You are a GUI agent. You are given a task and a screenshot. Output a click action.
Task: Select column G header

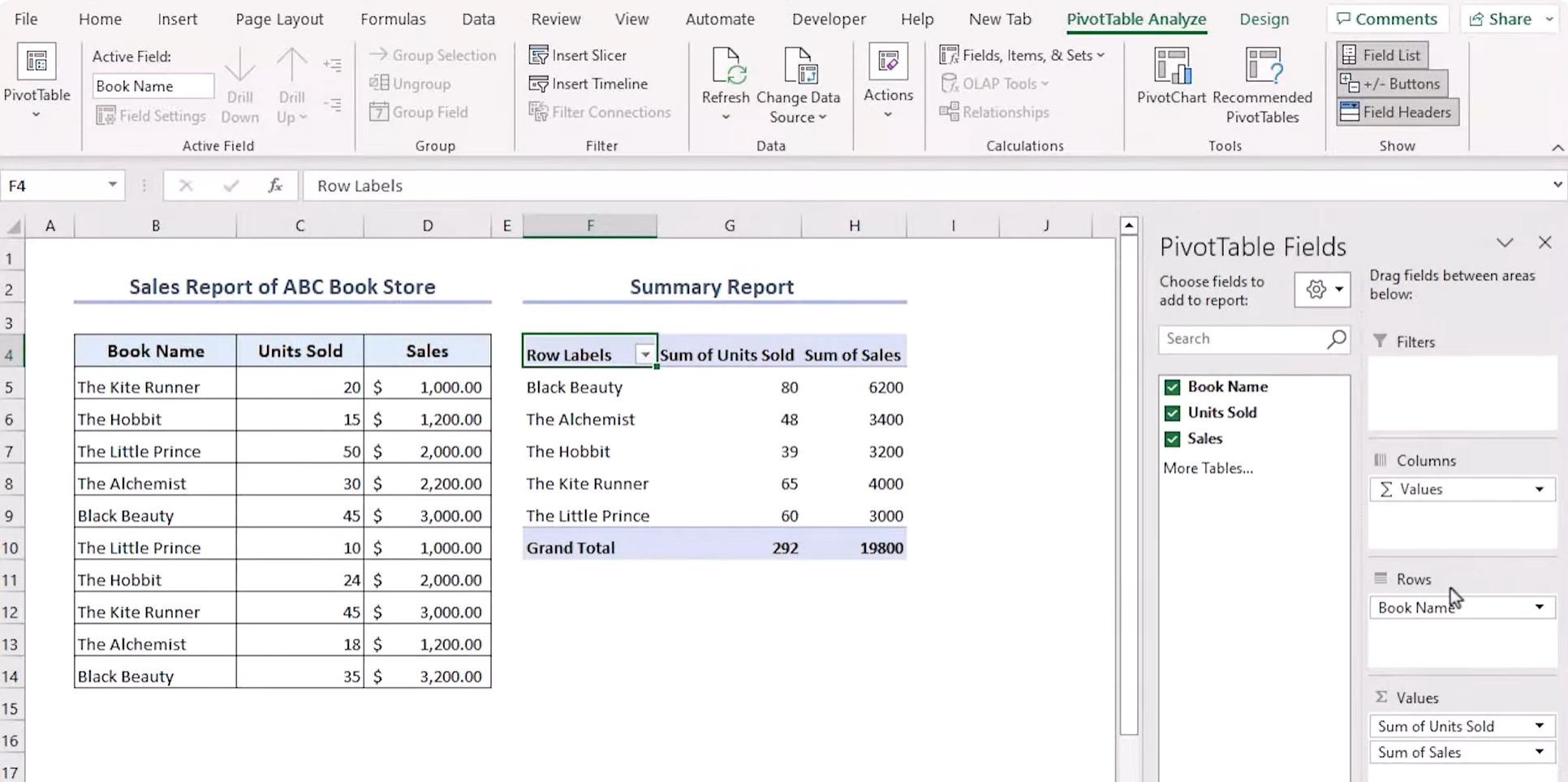point(729,226)
